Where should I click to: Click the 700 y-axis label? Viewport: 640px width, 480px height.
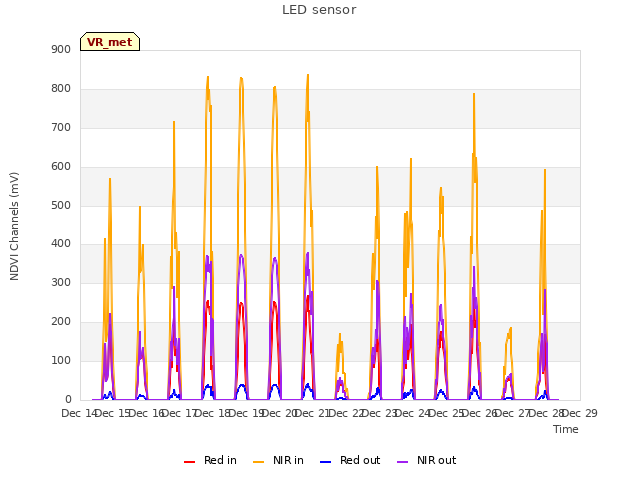[61, 127]
